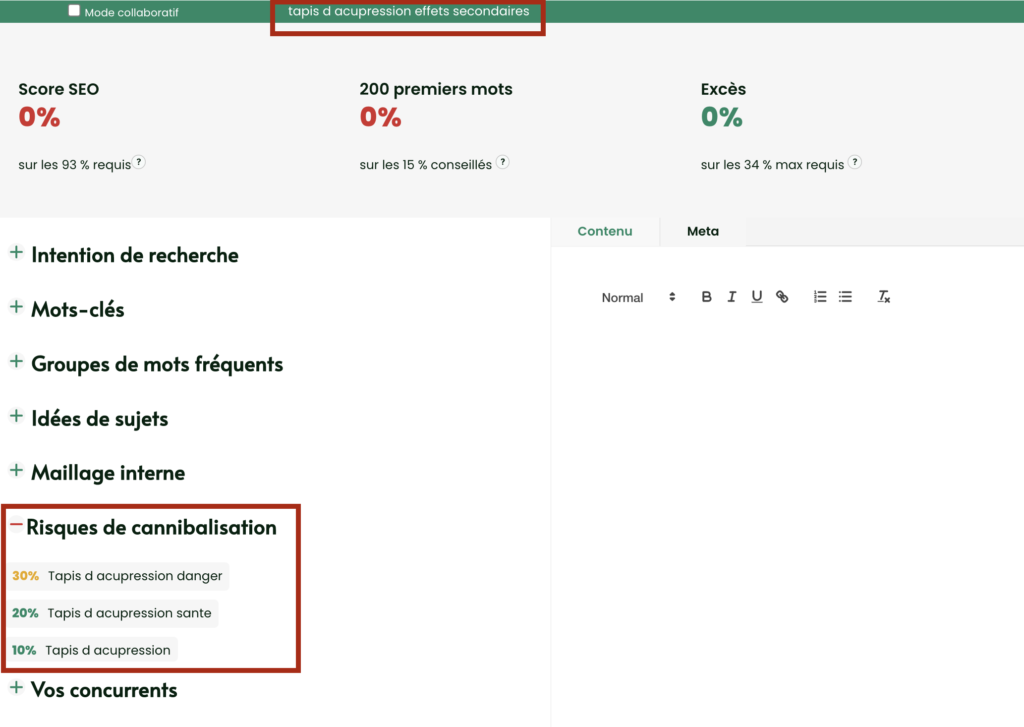Image resolution: width=1024 pixels, height=727 pixels.
Task: Create a bulleted list
Action: (x=845, y=297)
